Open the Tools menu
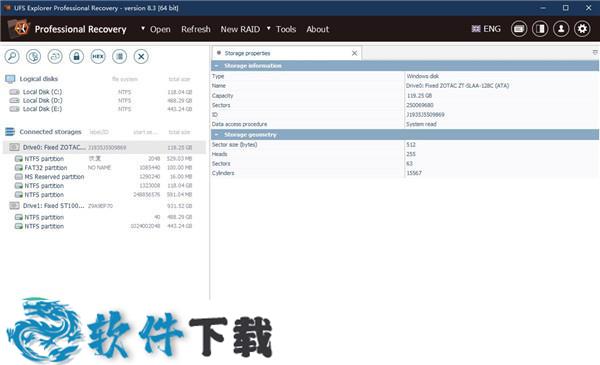This screenshot has width=600, height=365. (x=286, y=29)
